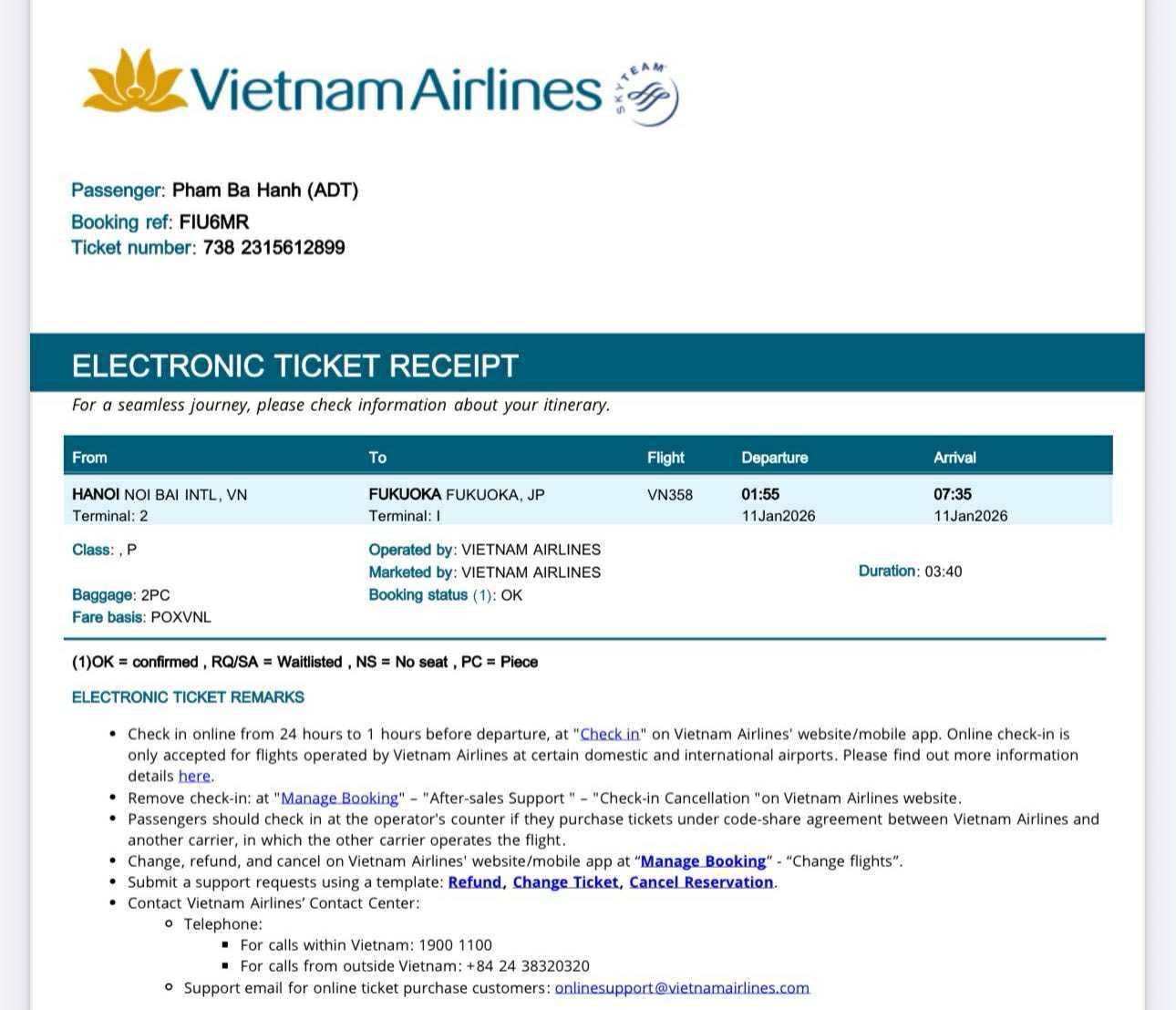This screenshot has height=1010, width=1176.
Task: Click the Cancel Reservation link
Action: coord(701,881)
